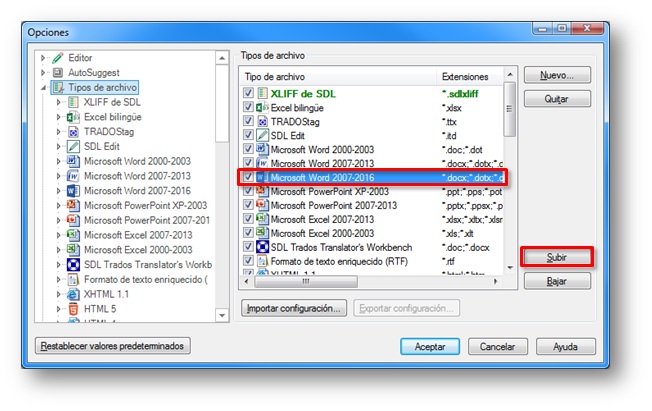
Task: Click PowerPoint 2007-2013 icon in list
Action: (x=262, y=205)
